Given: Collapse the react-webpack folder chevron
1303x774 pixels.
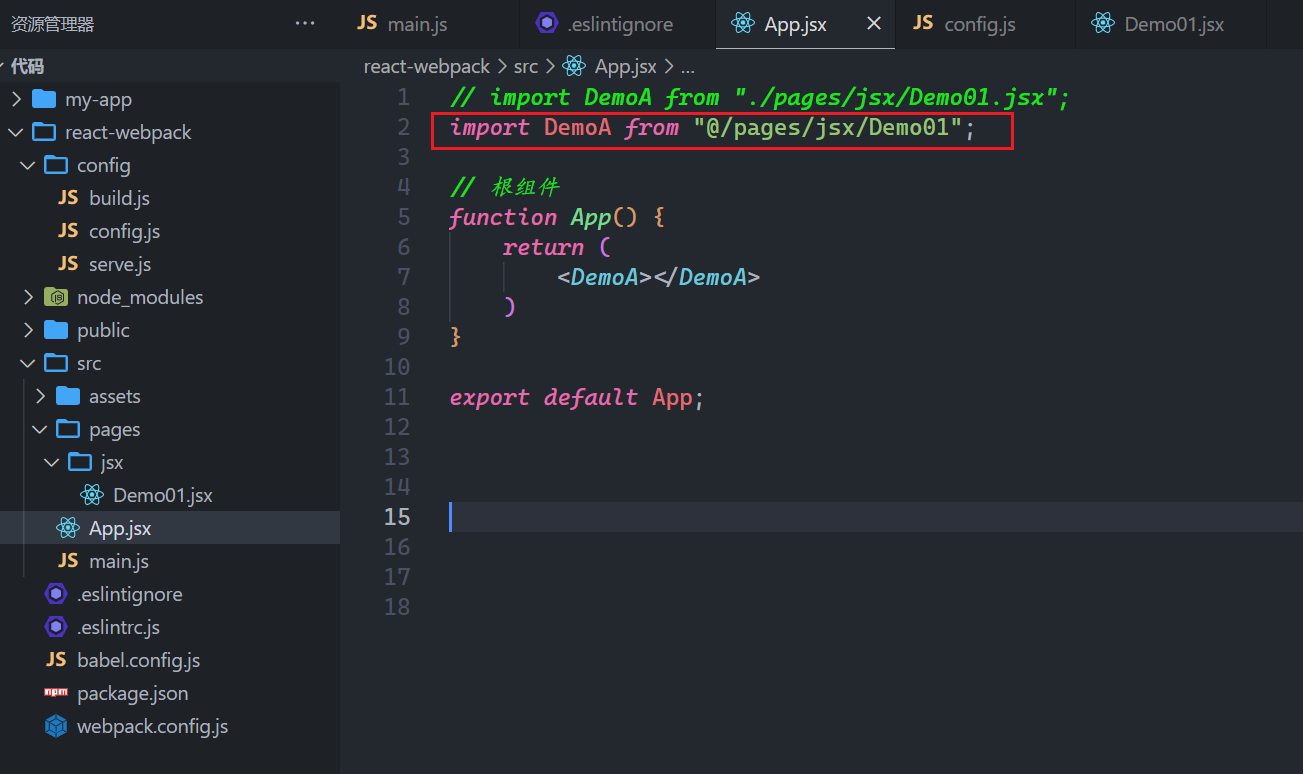Looking at the screenshot, I should [16, 132].
